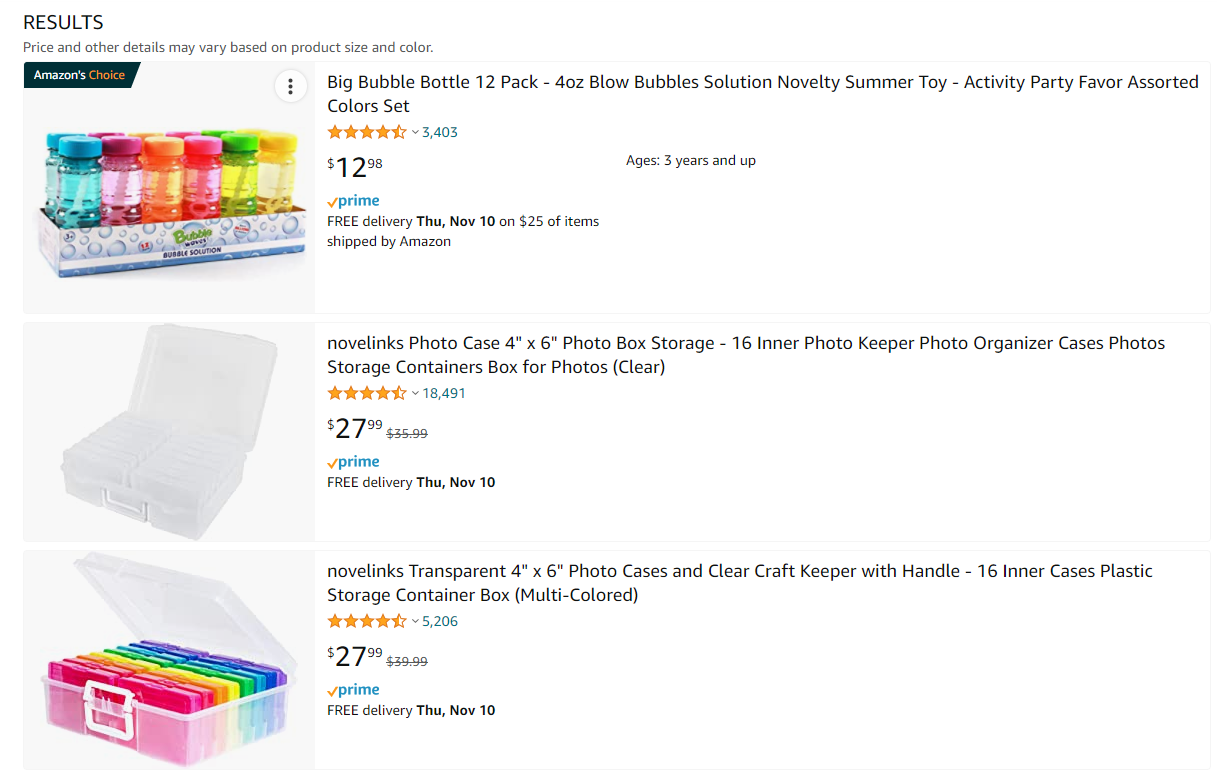Expand rating chevron next to 18,491 reviews

coord(415,393)
